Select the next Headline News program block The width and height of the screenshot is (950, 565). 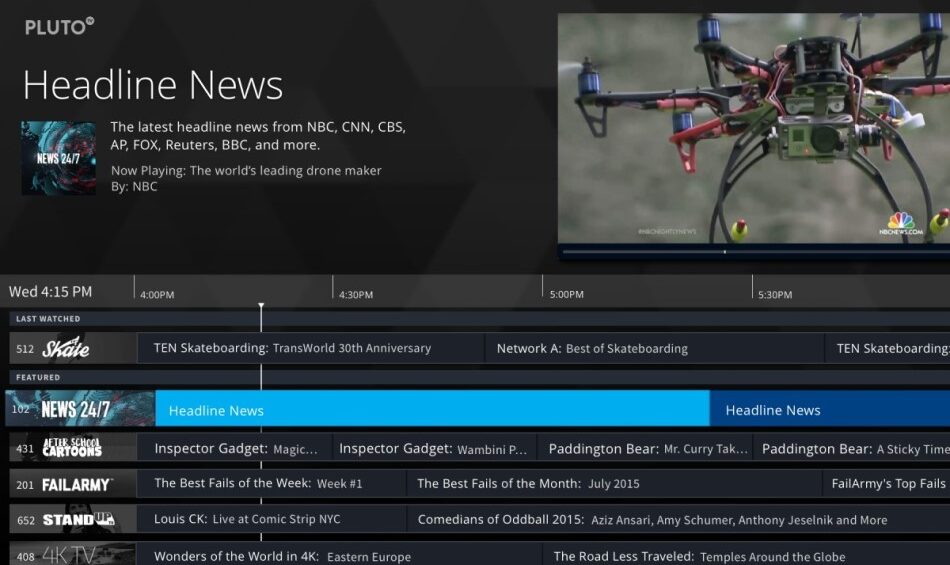coord(830,409)
